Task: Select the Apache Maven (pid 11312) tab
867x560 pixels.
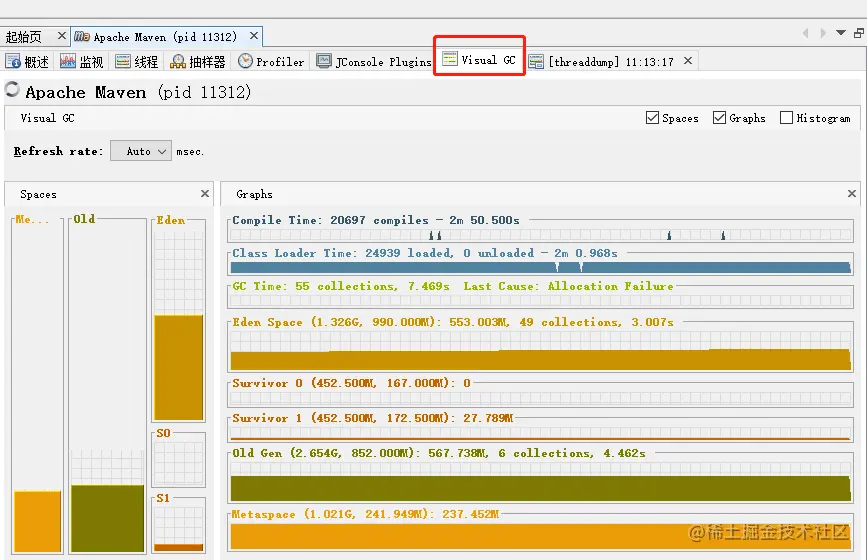Action: [165, 36]
